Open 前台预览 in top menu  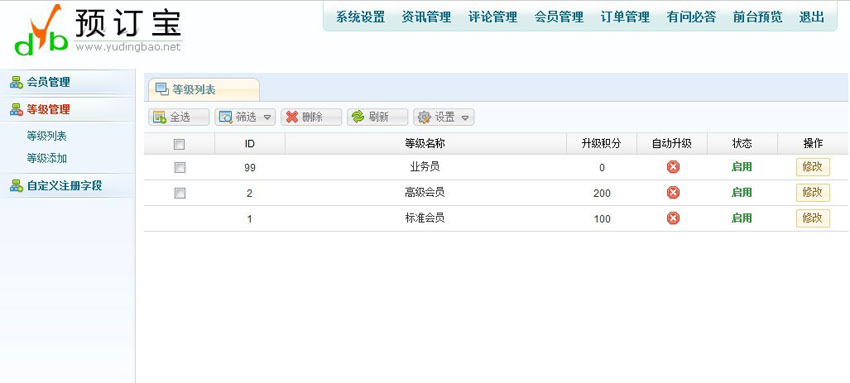[x=758, y=17]
